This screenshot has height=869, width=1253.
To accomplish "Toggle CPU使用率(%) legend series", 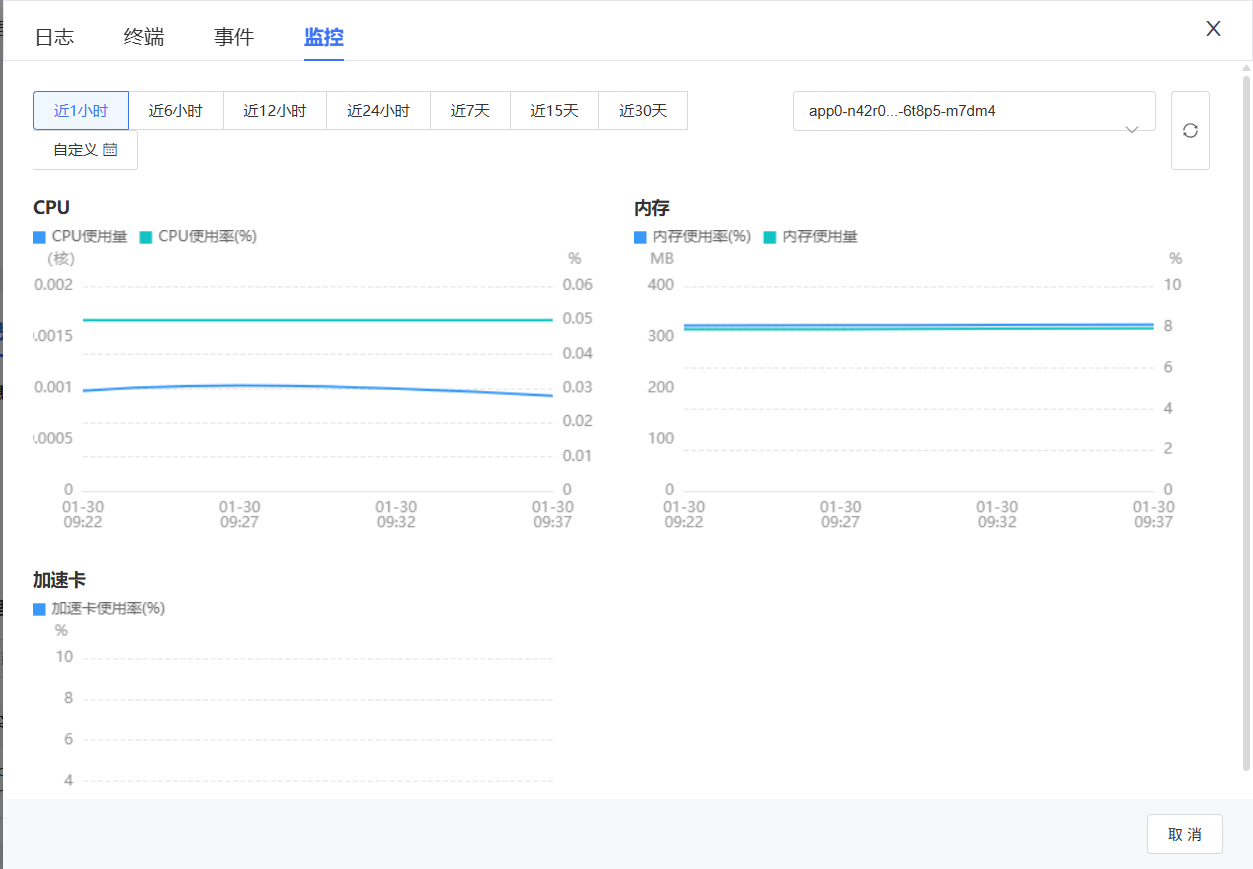I will click(198, 237).
